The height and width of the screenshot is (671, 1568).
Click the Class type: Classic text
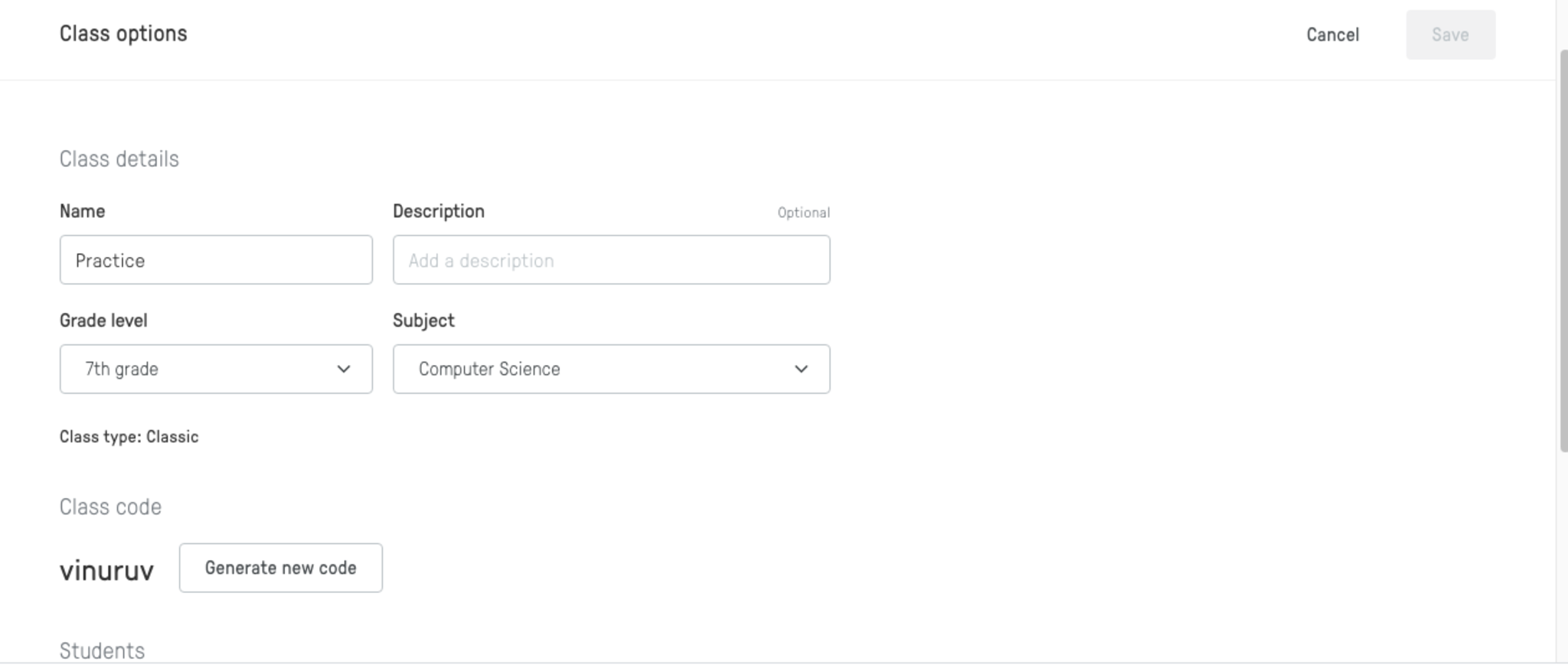tap(129, 437)
